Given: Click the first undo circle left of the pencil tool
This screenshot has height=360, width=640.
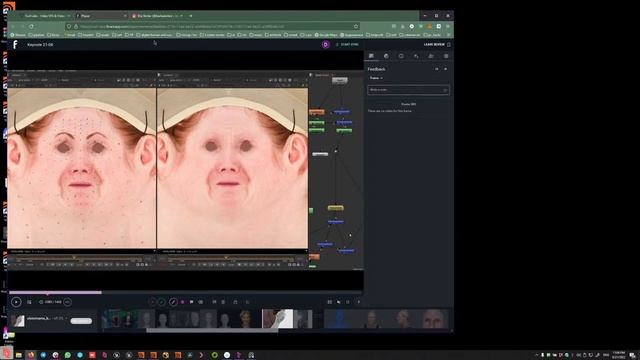Looking at the screenshot, I should [153, 302].
